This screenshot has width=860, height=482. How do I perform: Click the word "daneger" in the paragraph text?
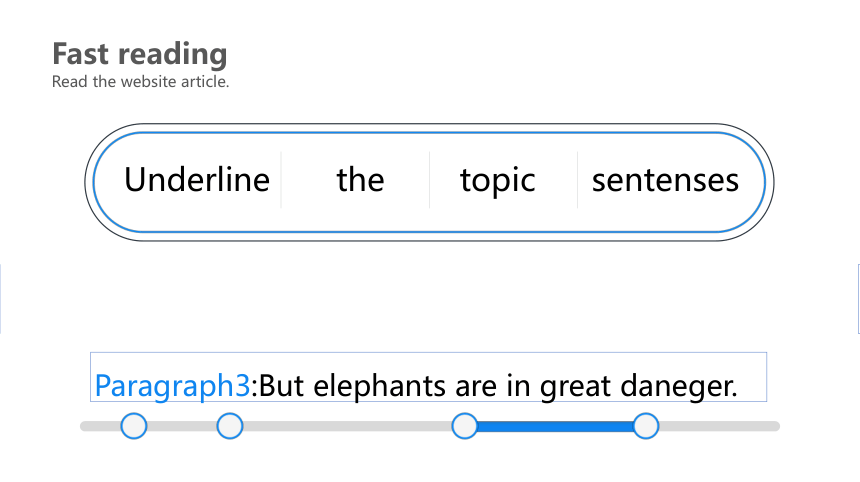(678, 386)
